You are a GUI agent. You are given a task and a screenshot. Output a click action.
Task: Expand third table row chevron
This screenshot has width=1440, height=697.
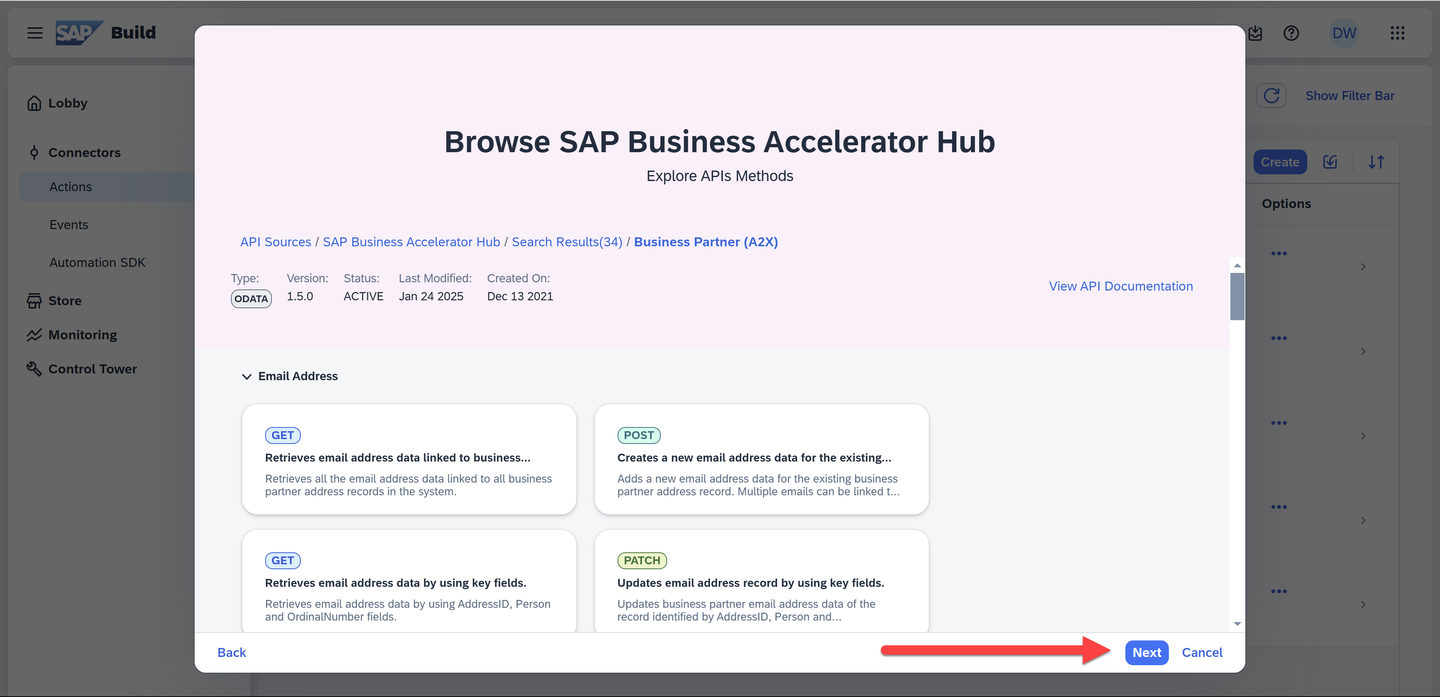coord(1363,436)
